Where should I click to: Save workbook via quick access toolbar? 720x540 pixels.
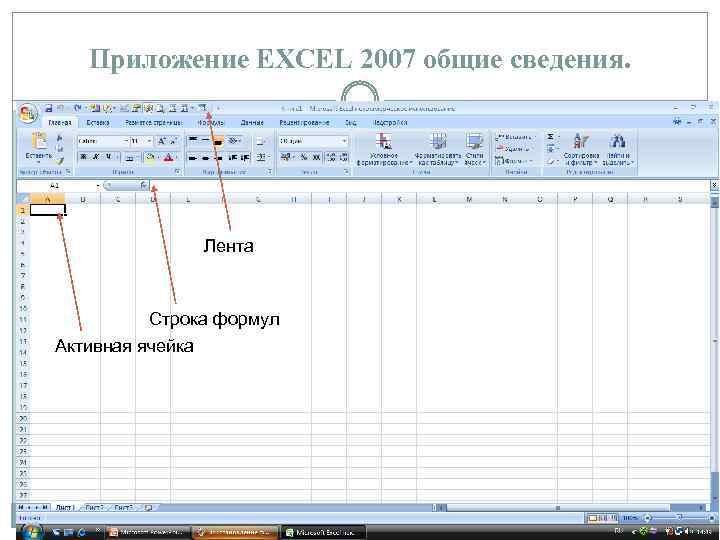[49, 108]
